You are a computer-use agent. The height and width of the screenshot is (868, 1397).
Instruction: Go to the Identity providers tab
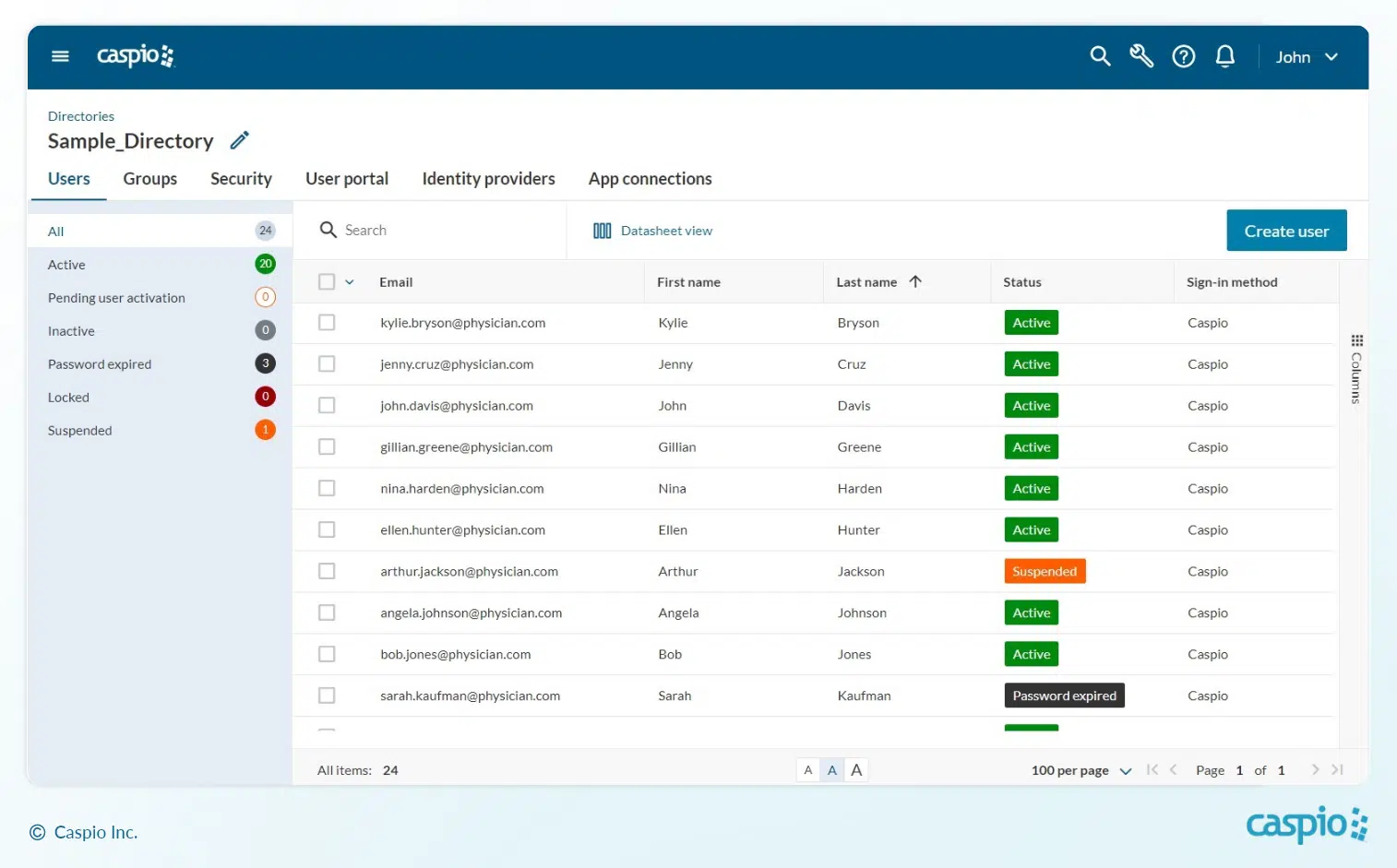tap(488, 179)
